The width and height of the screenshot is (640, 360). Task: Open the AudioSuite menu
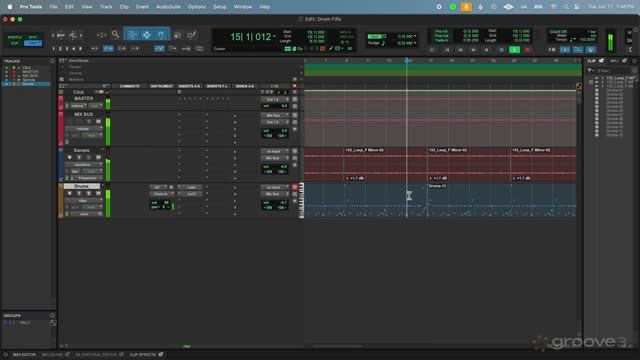(168, 7)
